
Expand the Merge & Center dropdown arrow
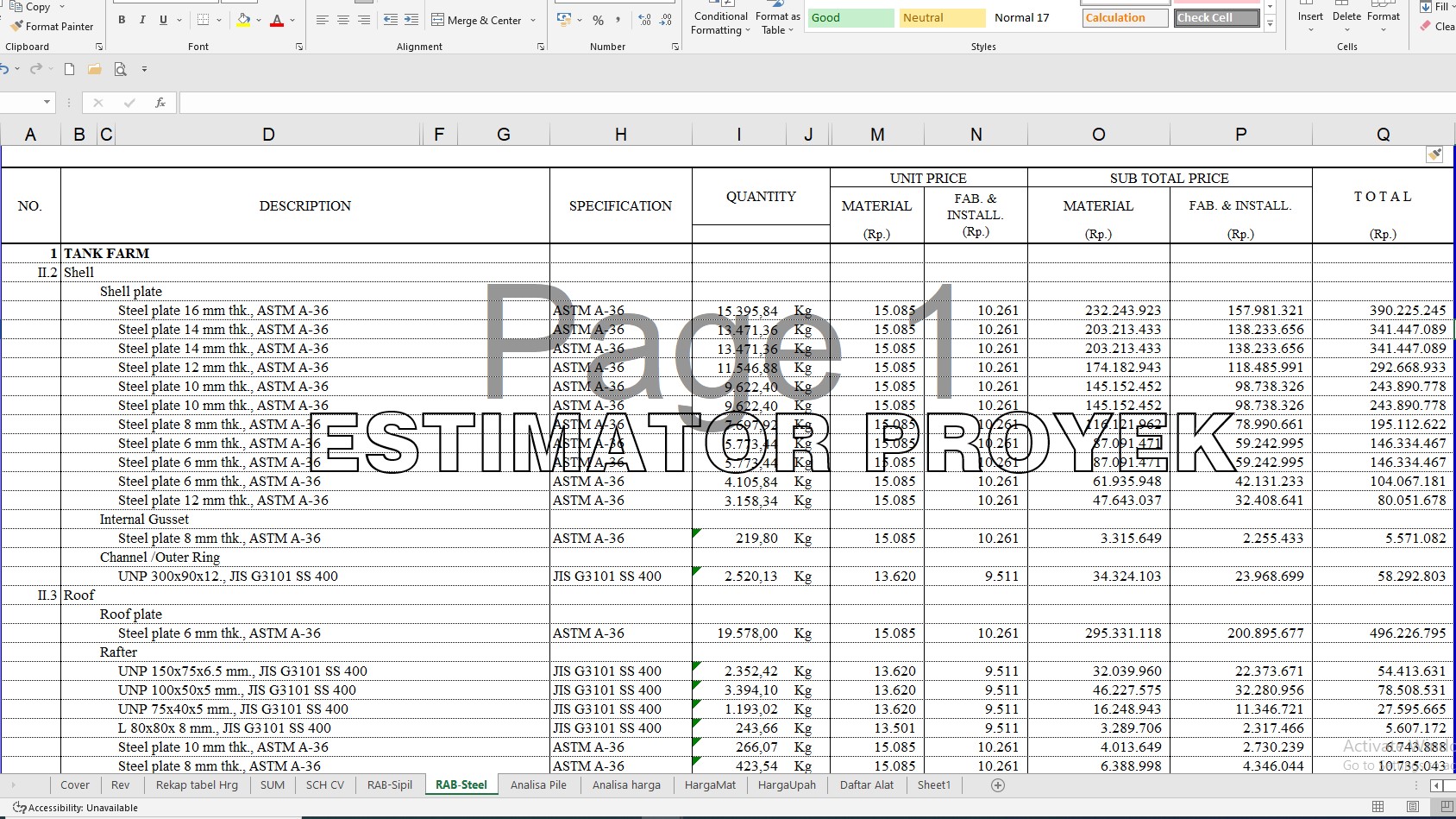[x=533, y=21]
